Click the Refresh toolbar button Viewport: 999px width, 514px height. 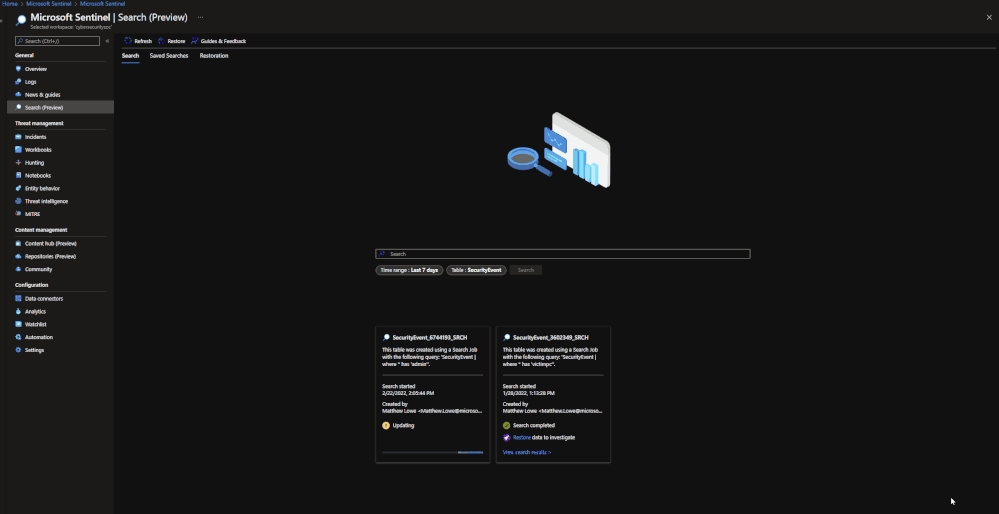[138, 41]
